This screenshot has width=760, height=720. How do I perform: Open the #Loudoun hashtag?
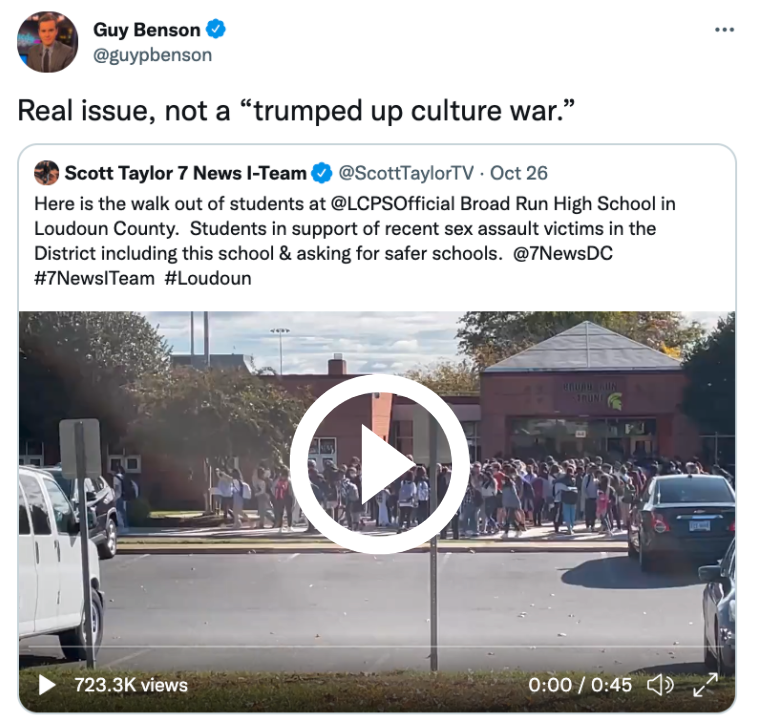[x=208, y=278]
